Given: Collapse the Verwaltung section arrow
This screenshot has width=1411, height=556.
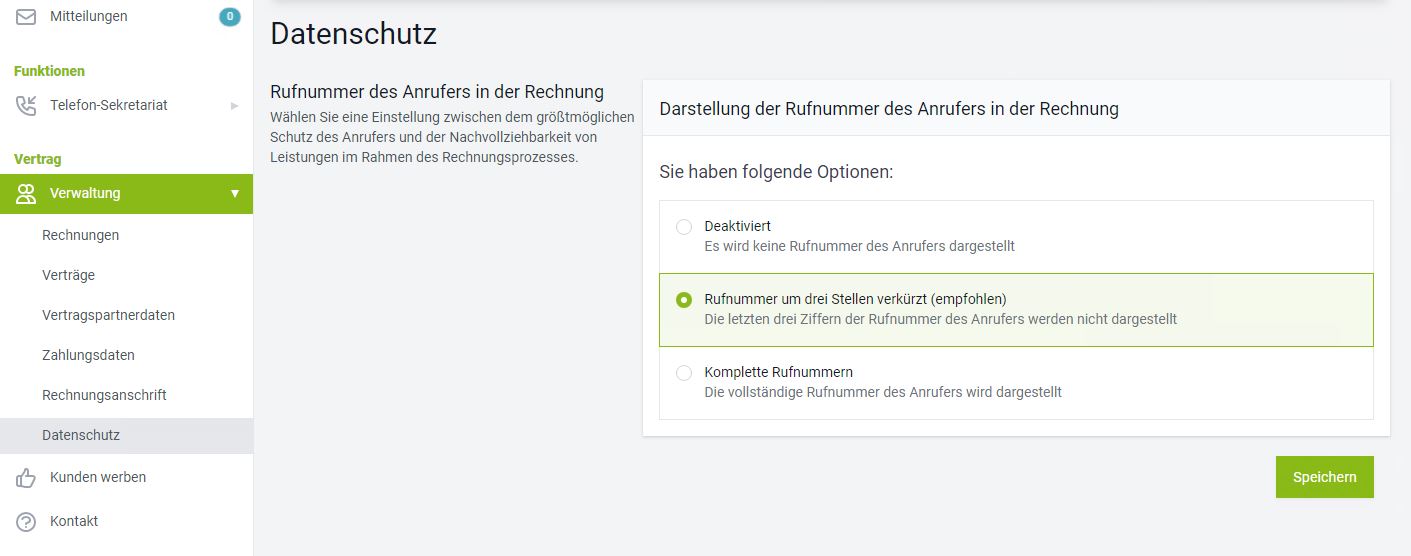Looking at the screenshot, I should click(235, 194).
